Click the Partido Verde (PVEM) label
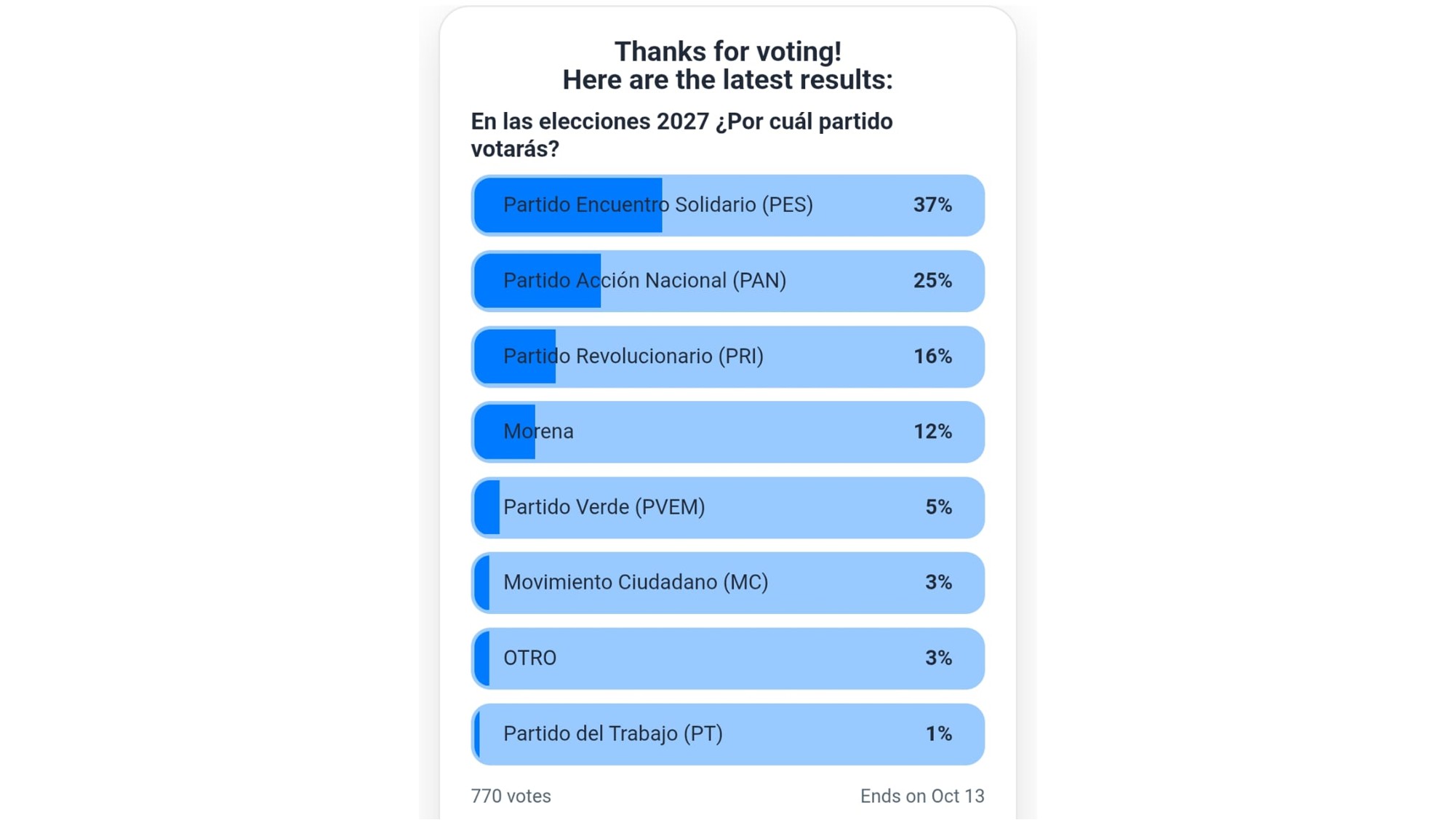Screen dimensions: 1456x820 pyautogui.click(x=604, y=507)
